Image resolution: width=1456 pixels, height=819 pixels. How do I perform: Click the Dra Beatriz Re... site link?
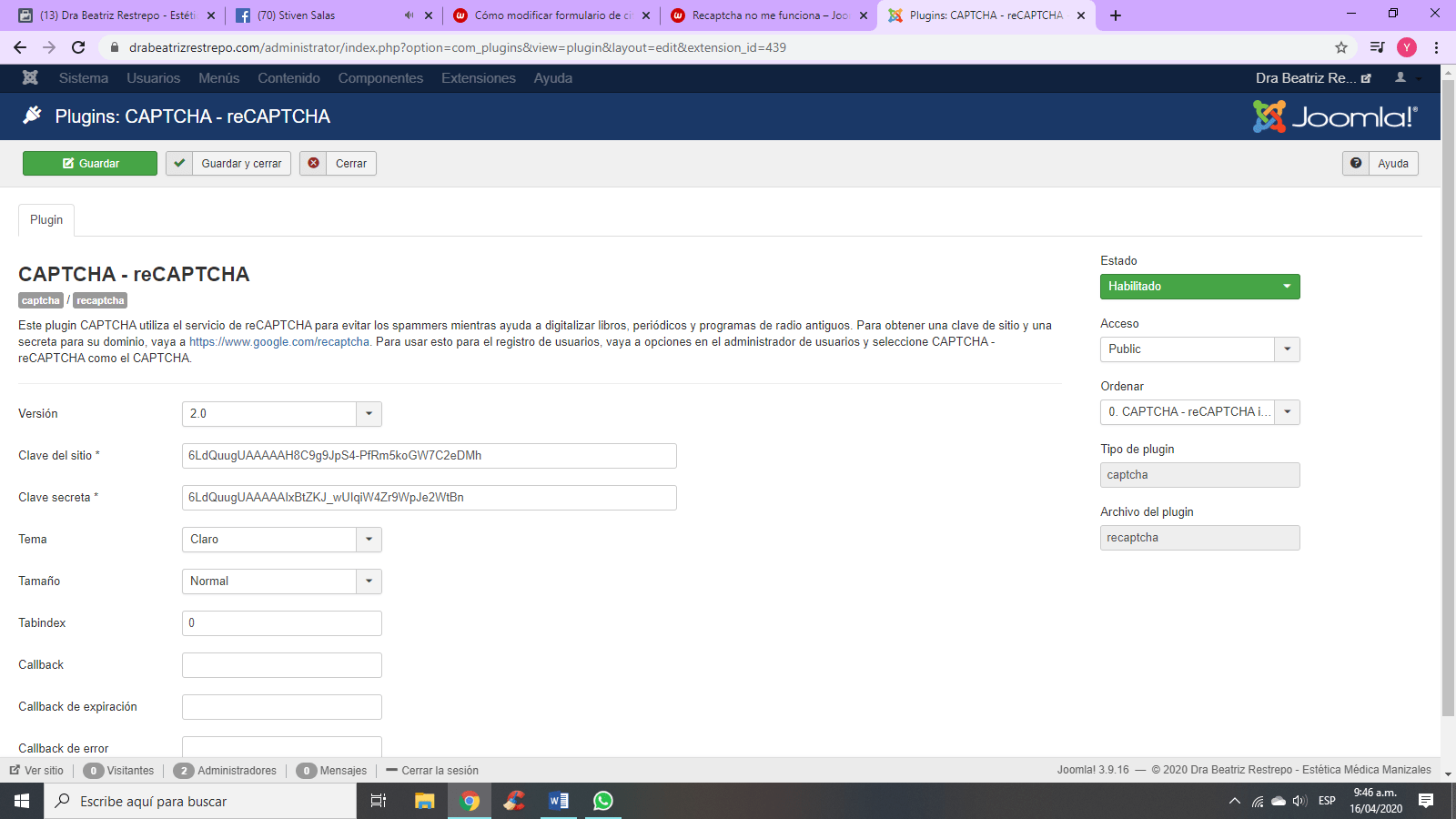(1313, 78)
